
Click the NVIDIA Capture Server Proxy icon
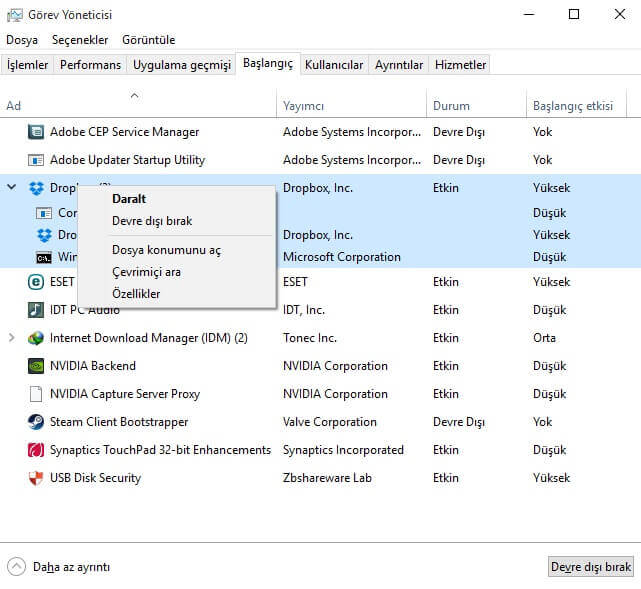(x=36, y=394)
